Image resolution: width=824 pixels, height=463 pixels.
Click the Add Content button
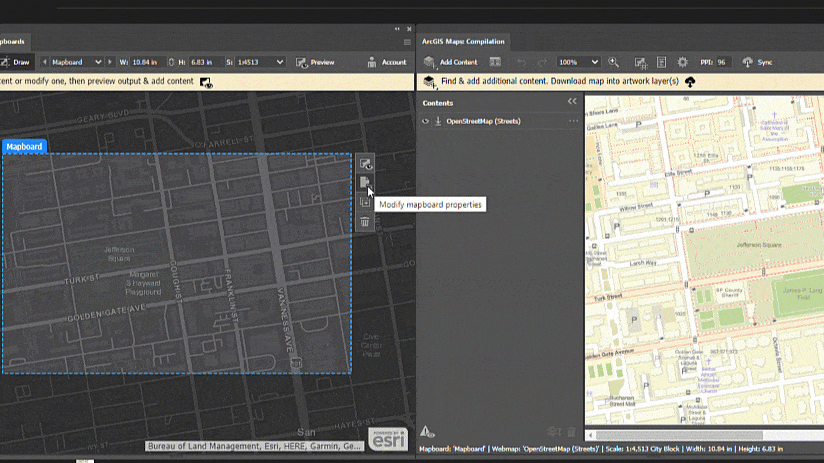pyautogui.click(x=451, y=62)
